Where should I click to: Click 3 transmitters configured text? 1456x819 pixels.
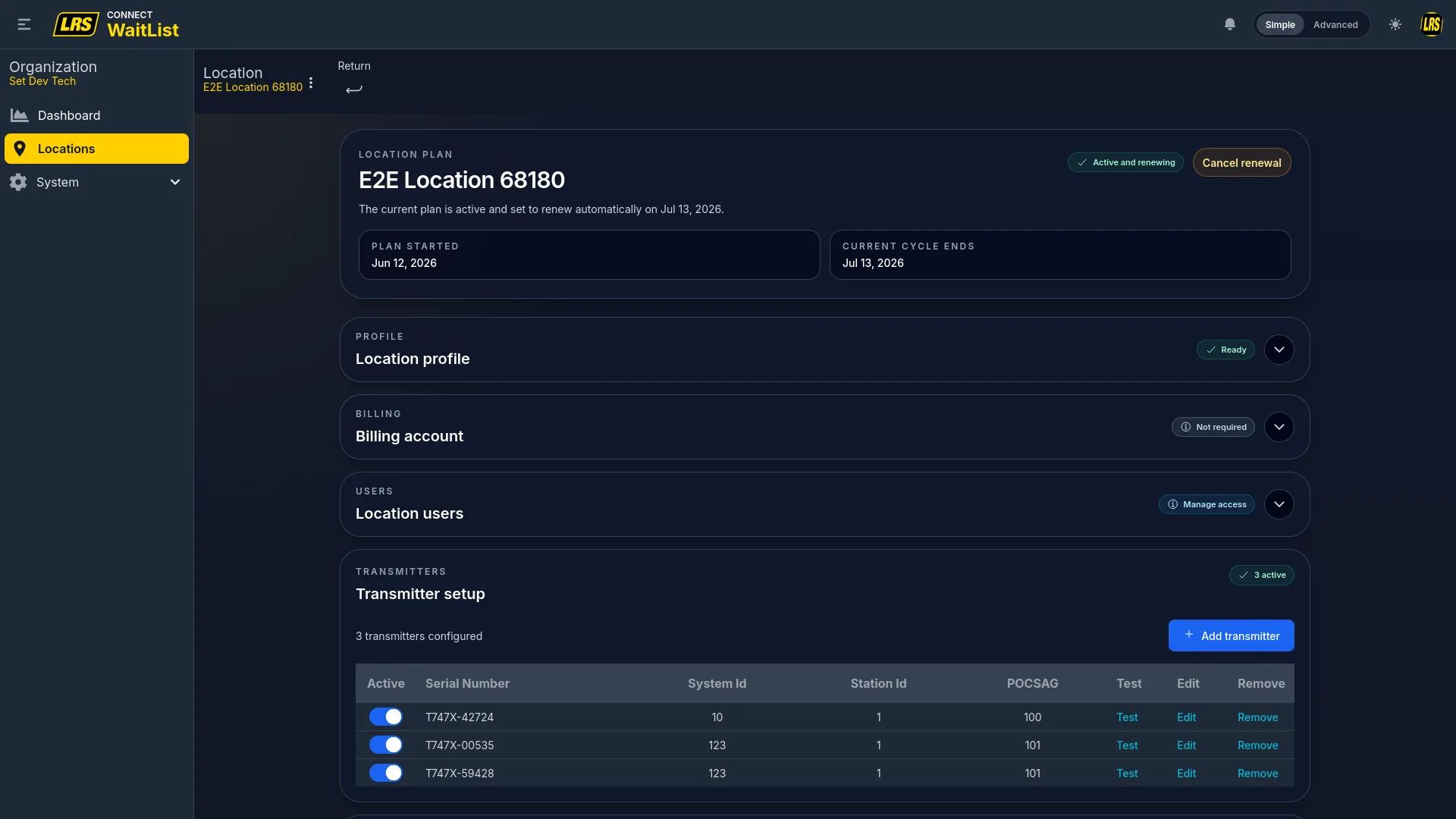click(419, 635)
